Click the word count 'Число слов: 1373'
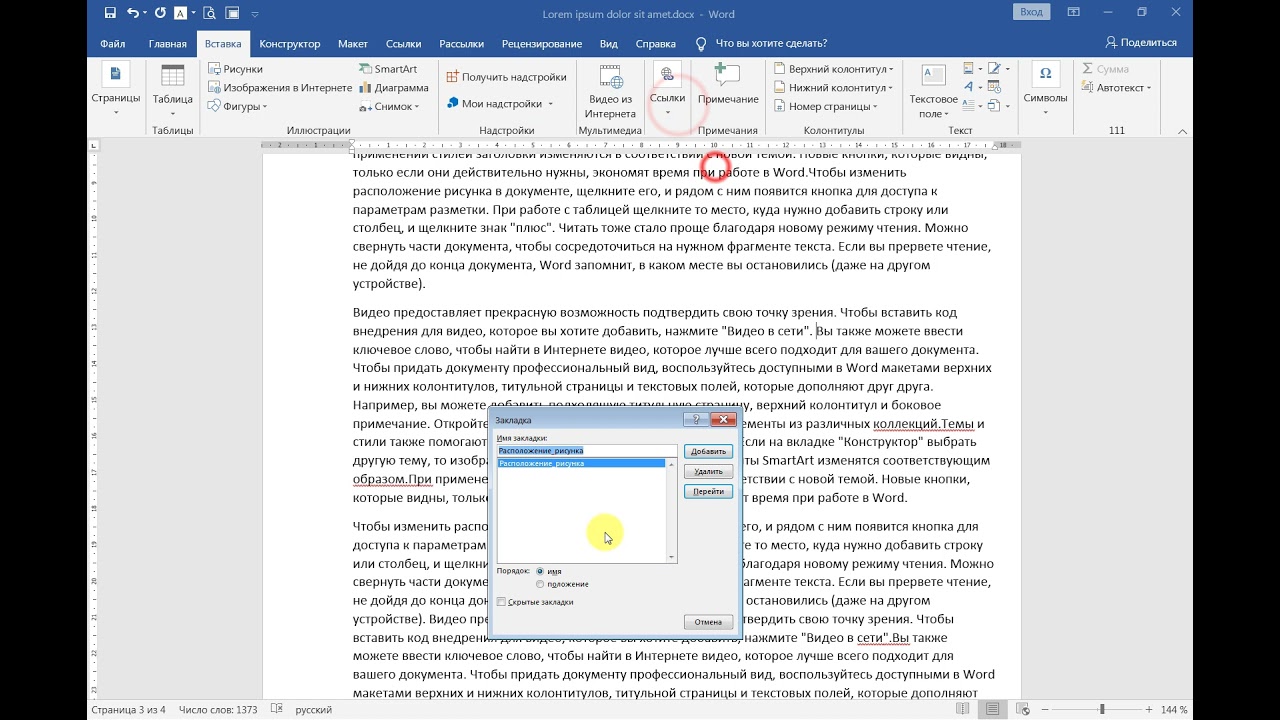 point(218,710)
